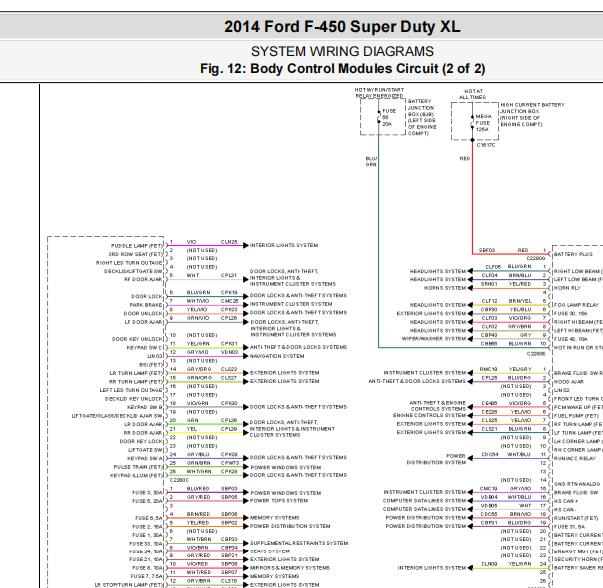The image size is (603, 588).
Task: Click the 'RF DOOR AJAR' label
Action: (143, 279)
